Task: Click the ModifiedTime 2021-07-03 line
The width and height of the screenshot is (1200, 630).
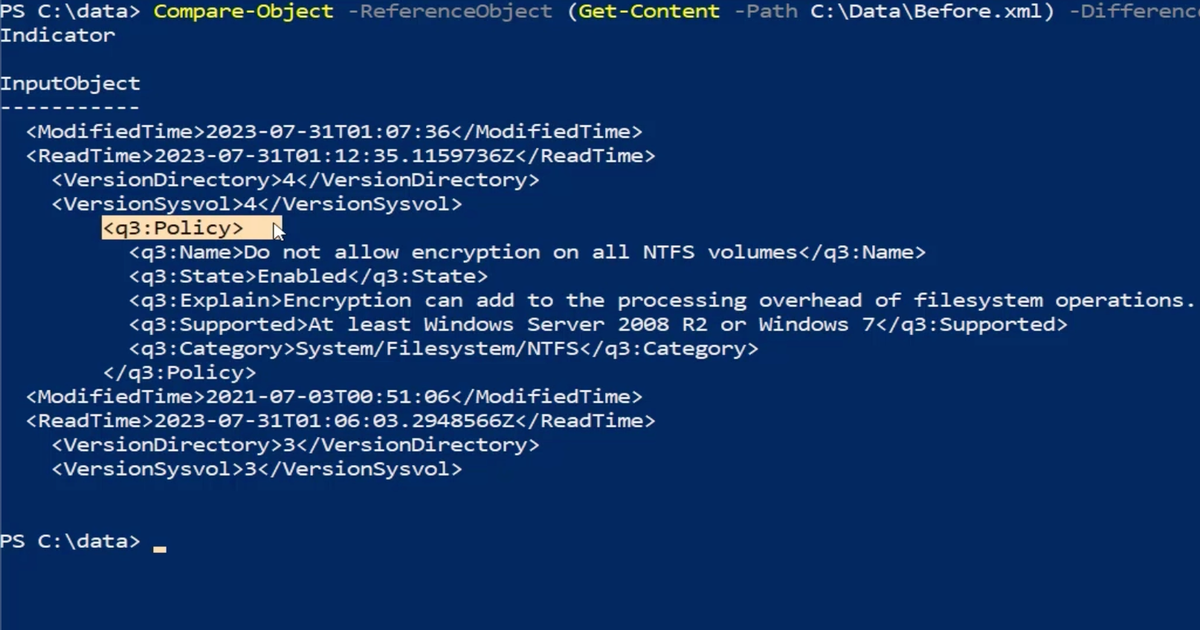Action: pos(334,396)
